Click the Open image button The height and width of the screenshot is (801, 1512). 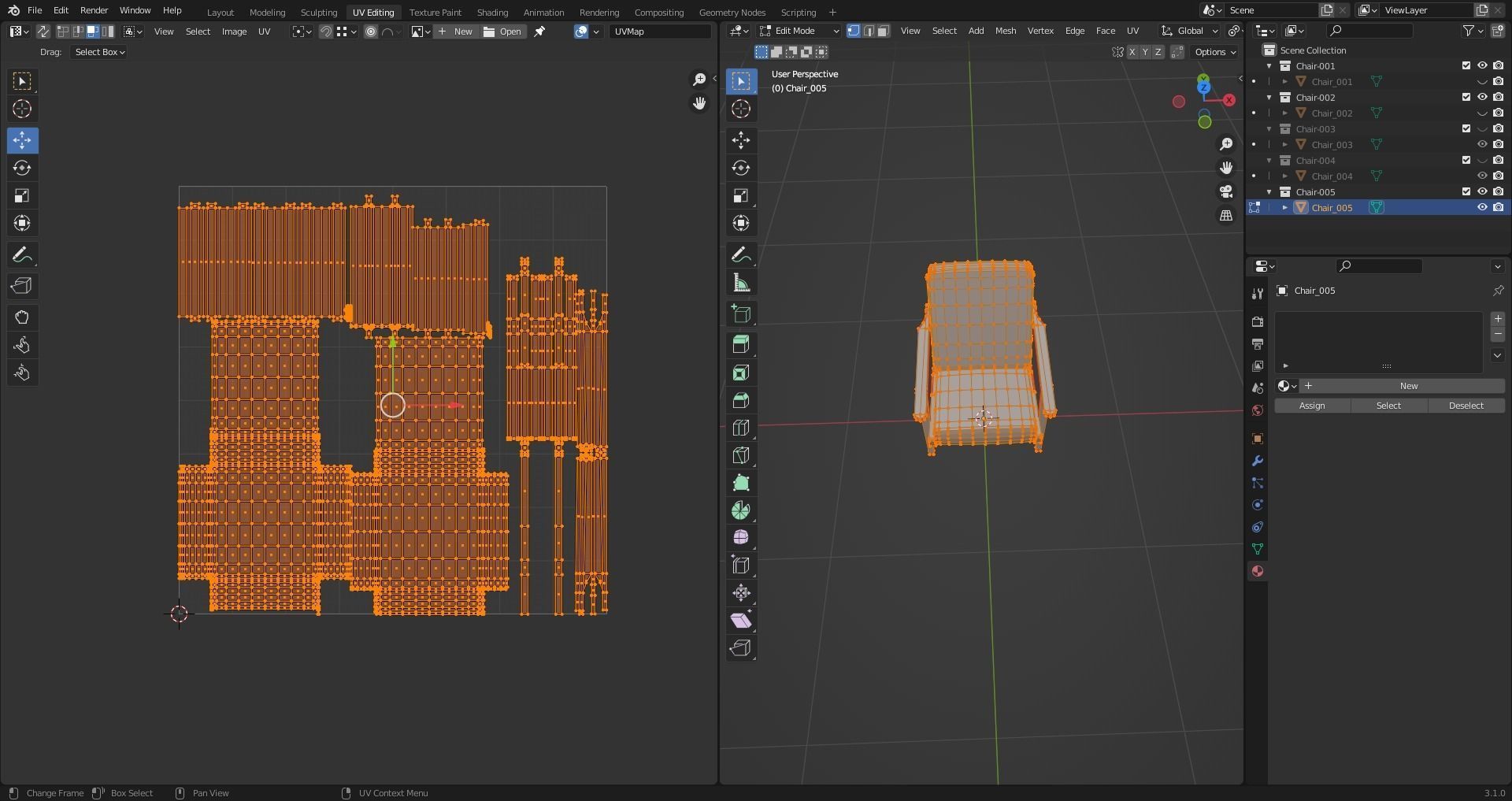pyautogui.click(x=502, y=32)
